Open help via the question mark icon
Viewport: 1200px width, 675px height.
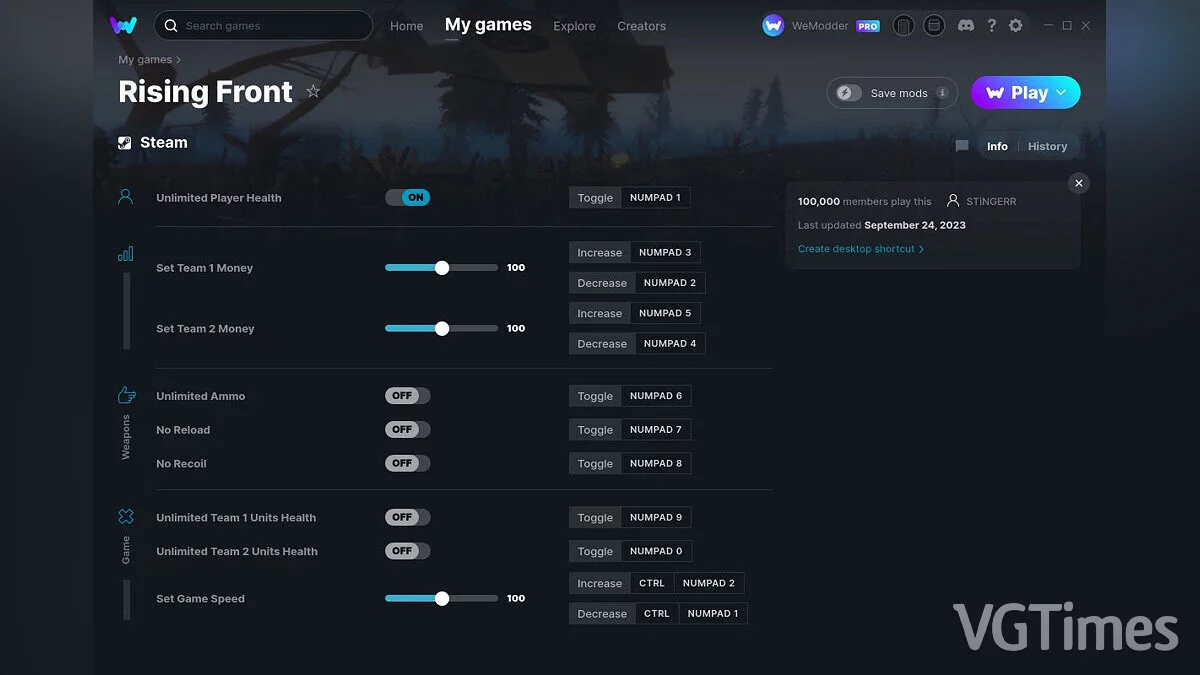tap(991, 25)
